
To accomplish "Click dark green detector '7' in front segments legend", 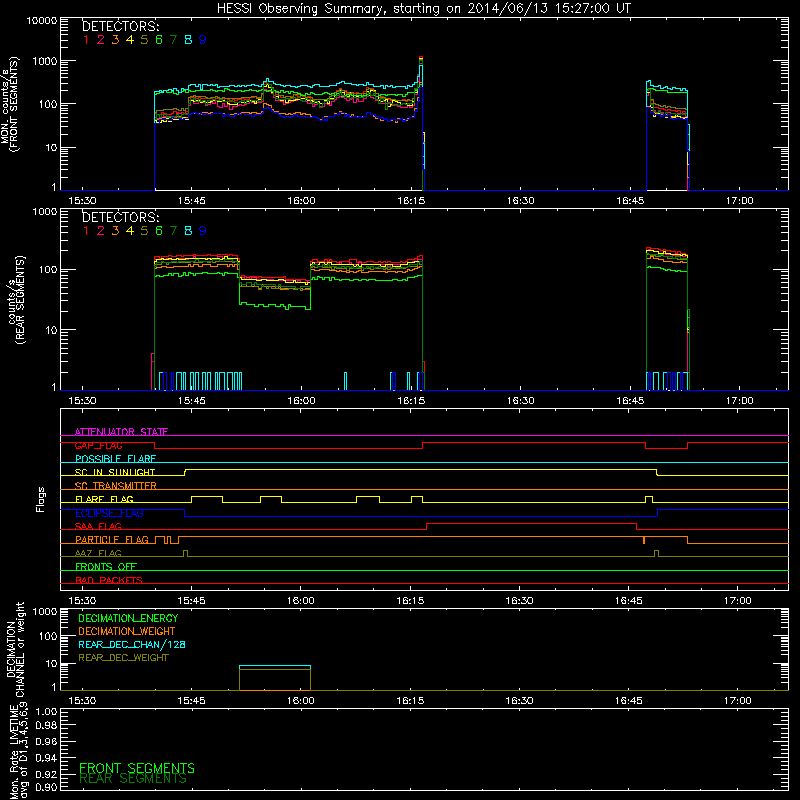I will tap(173, 40).
